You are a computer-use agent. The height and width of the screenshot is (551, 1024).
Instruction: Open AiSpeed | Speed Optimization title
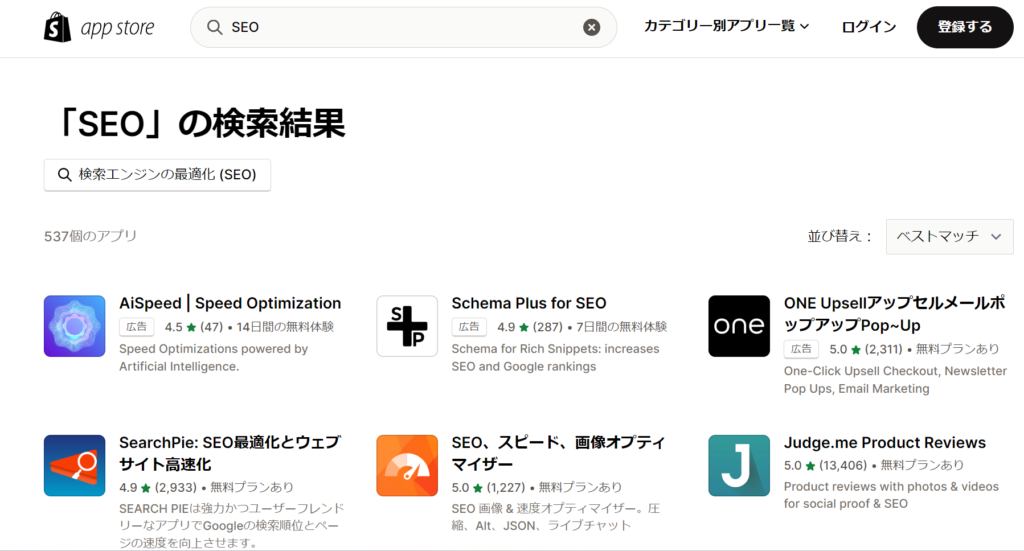coord(230,303)
